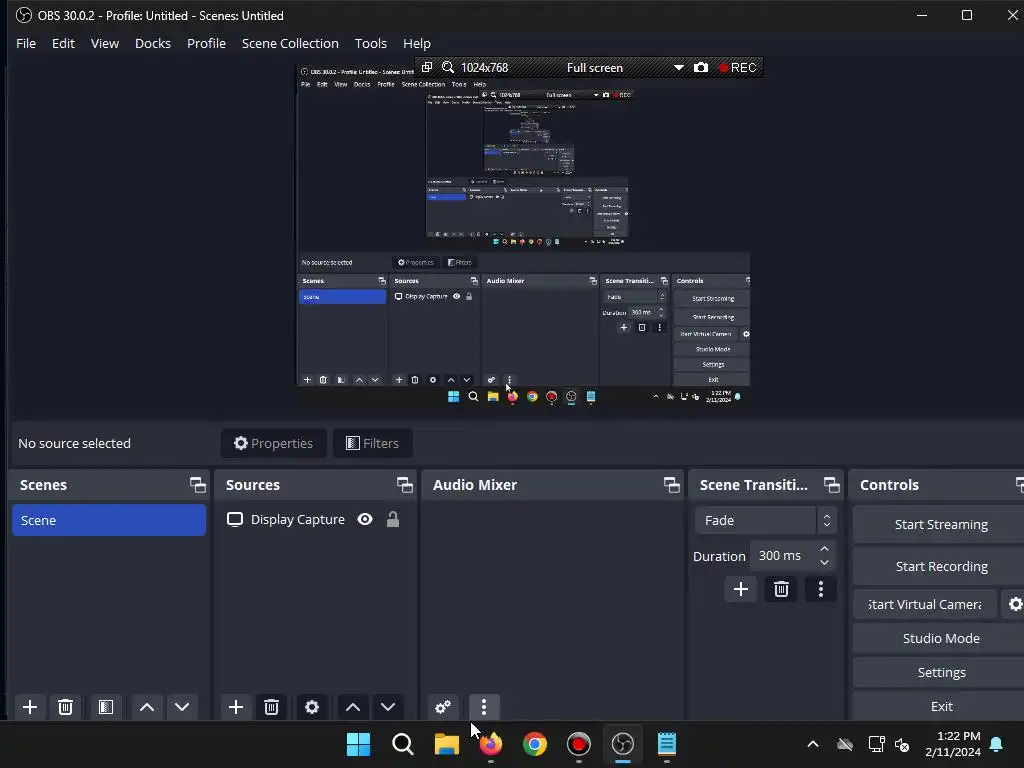Open OBS Settings button
1024x768 pixels.
(x=940, y=672)
